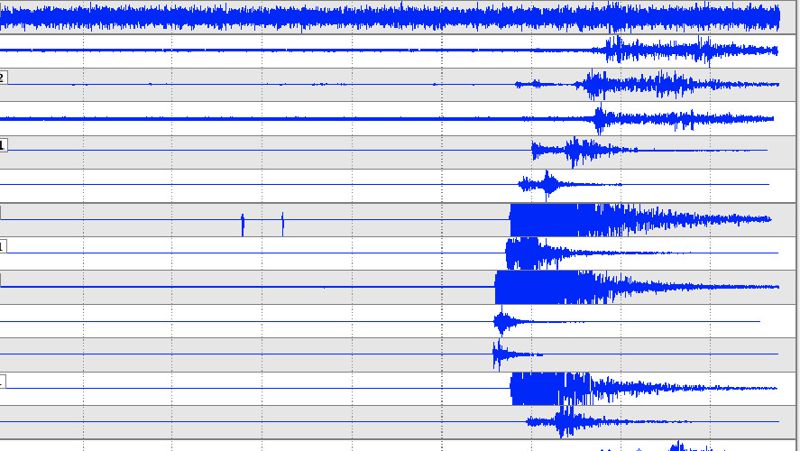Click the saturated block start on the two-spike trace
Screen dimensions: 800x451
coord(513,219)
